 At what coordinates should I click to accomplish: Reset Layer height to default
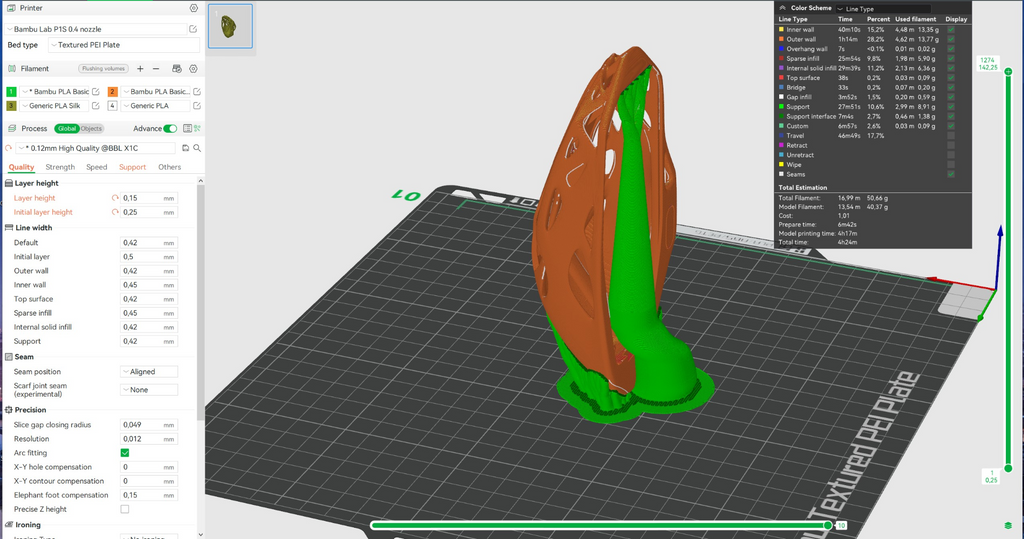coord(115,198)
